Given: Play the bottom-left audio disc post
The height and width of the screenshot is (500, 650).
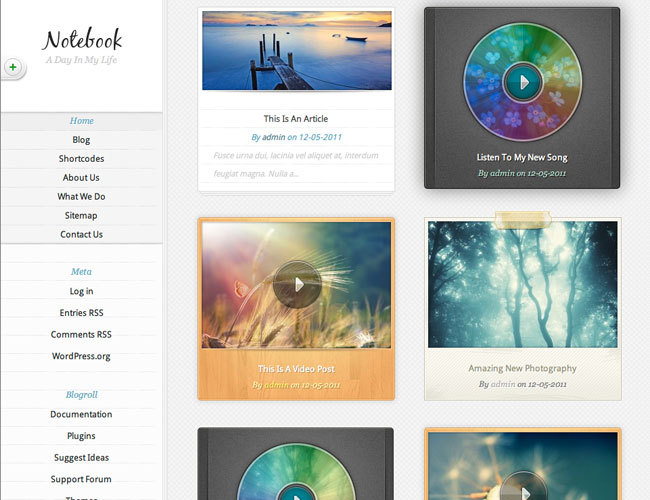Looking at the screenshot, I should 296,493.
